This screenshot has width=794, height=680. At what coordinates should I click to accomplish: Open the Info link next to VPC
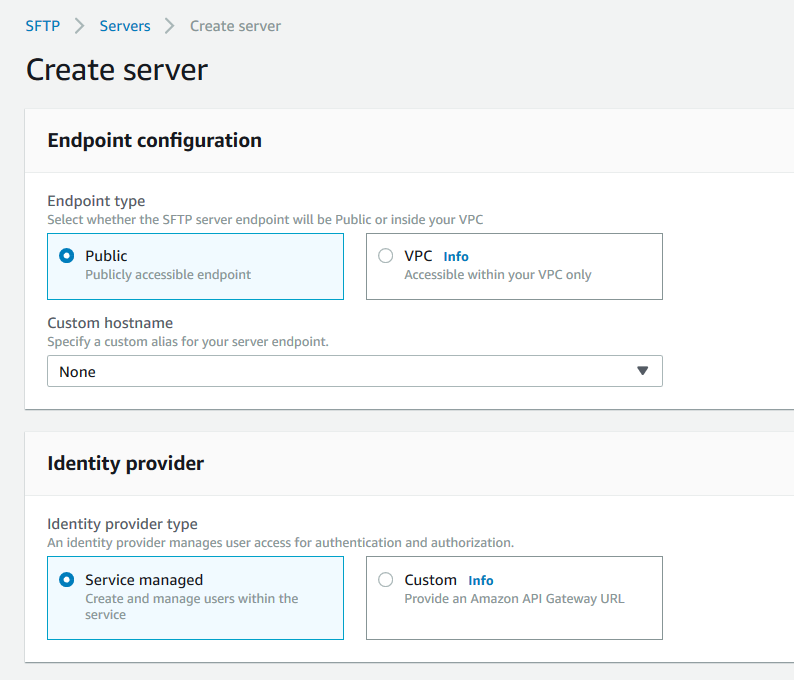tap(456, 257)
